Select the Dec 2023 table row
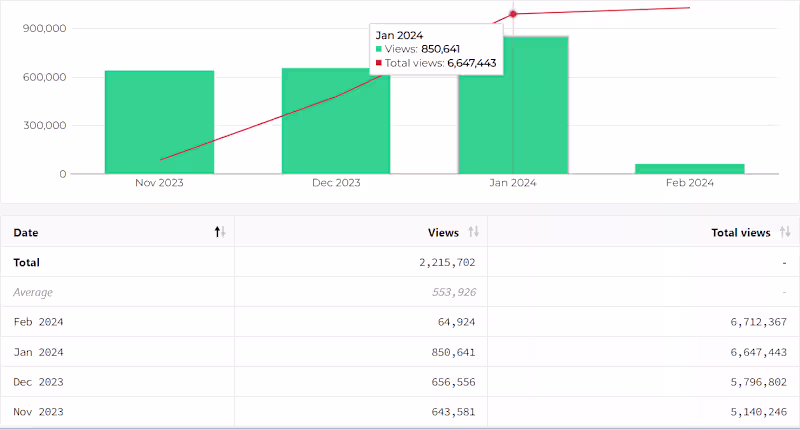The image size is (800, 430). click(x=400, y=382)
